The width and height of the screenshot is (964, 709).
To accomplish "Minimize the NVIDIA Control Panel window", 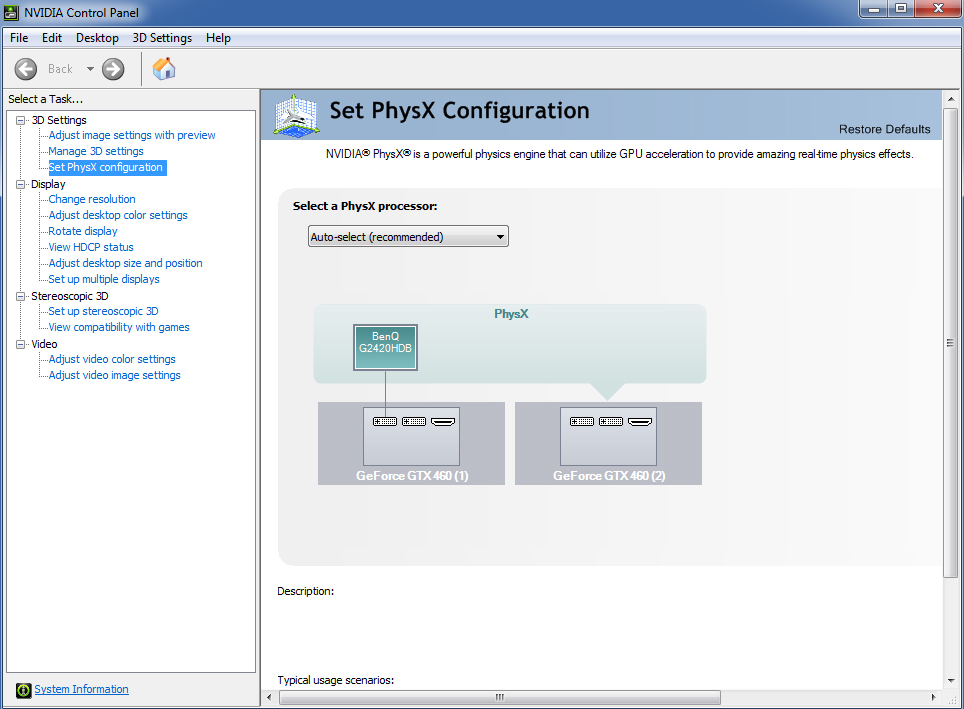I will [x=874, y=9].
